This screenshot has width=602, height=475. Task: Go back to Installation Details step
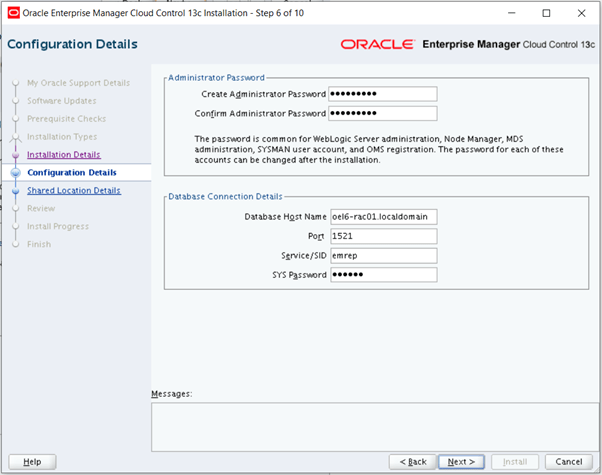63,155
